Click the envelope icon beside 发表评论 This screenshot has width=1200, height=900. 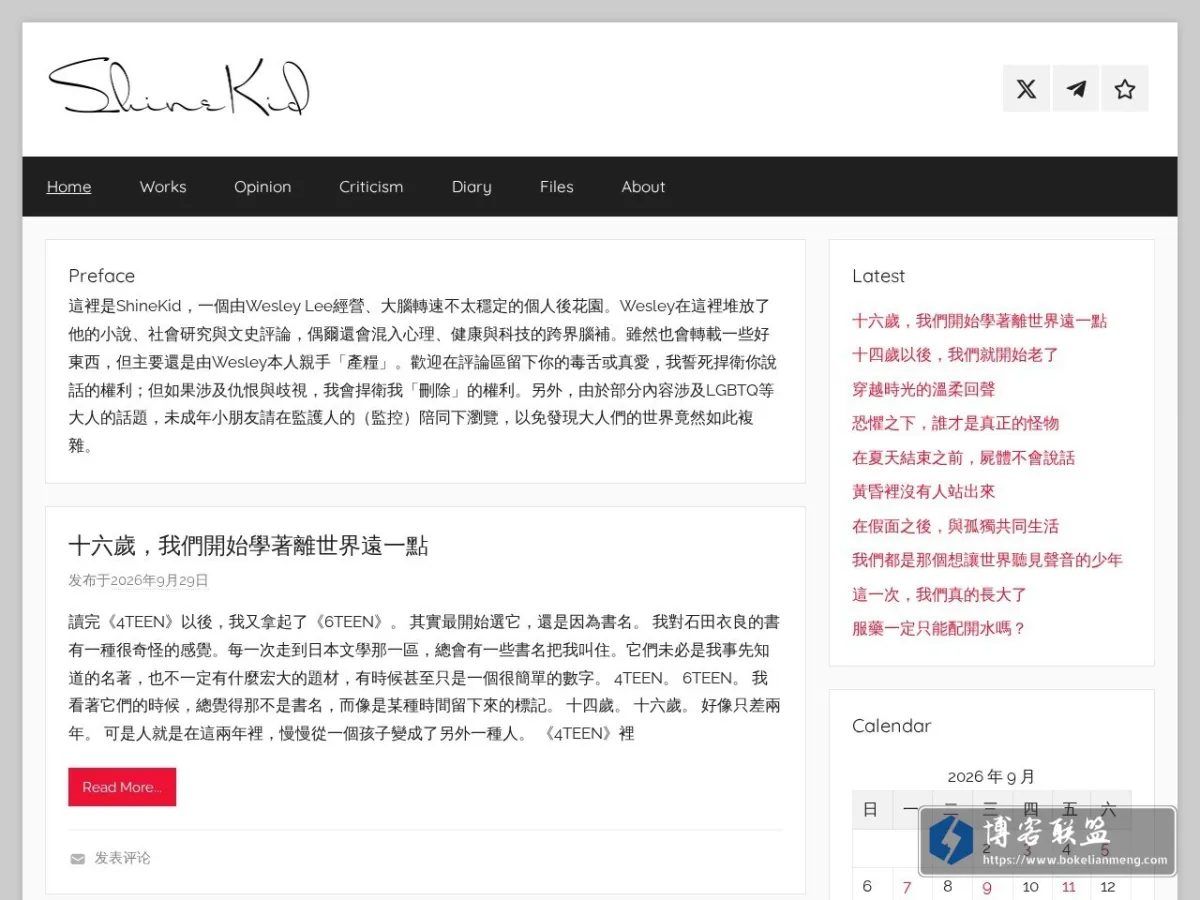point(77,858)
